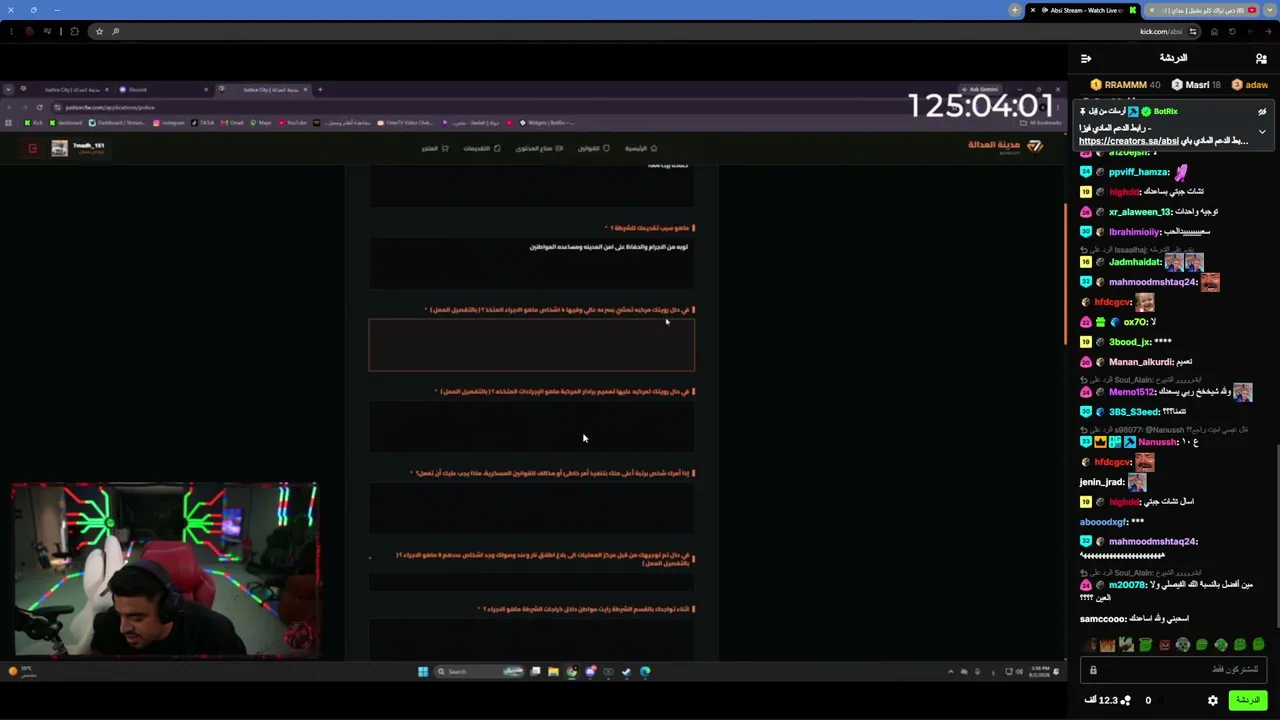Open extensions puzzle icon in toolbar
The image size is (1280, 720).
[x=74, y=31]
